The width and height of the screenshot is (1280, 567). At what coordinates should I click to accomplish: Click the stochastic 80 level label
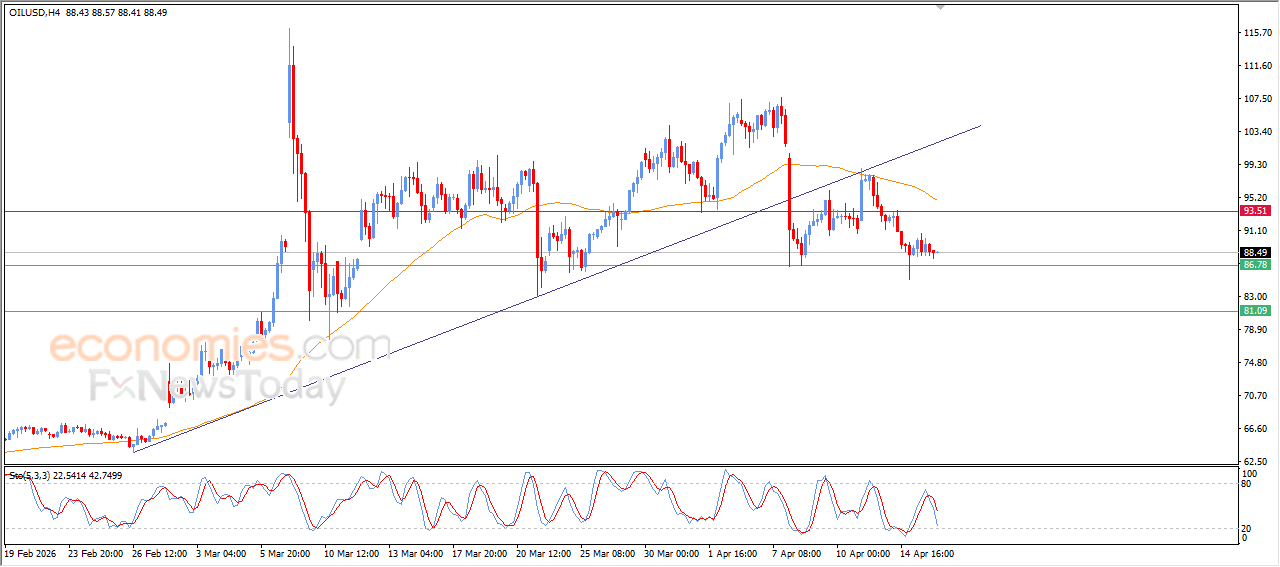pos(1246,484)
